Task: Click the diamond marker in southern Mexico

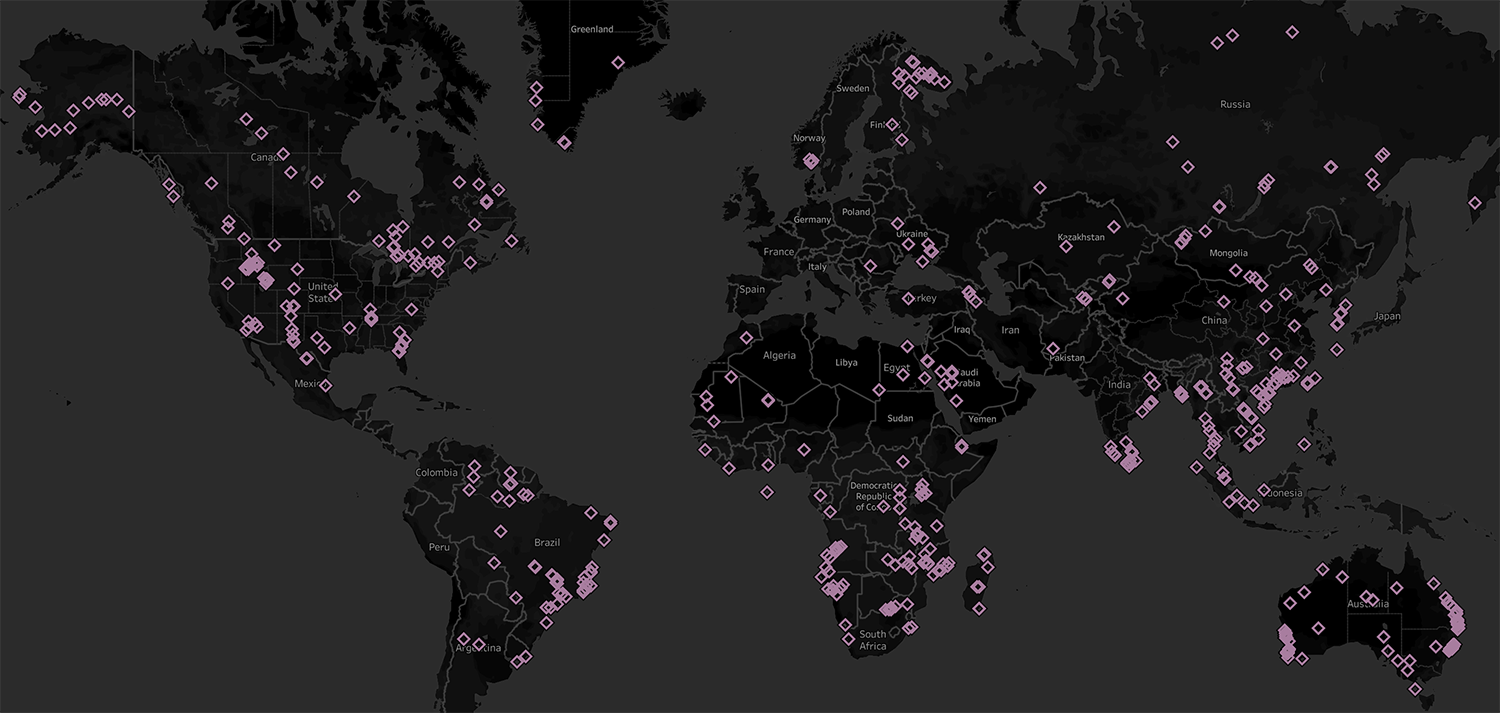Action: pos(325,385)
